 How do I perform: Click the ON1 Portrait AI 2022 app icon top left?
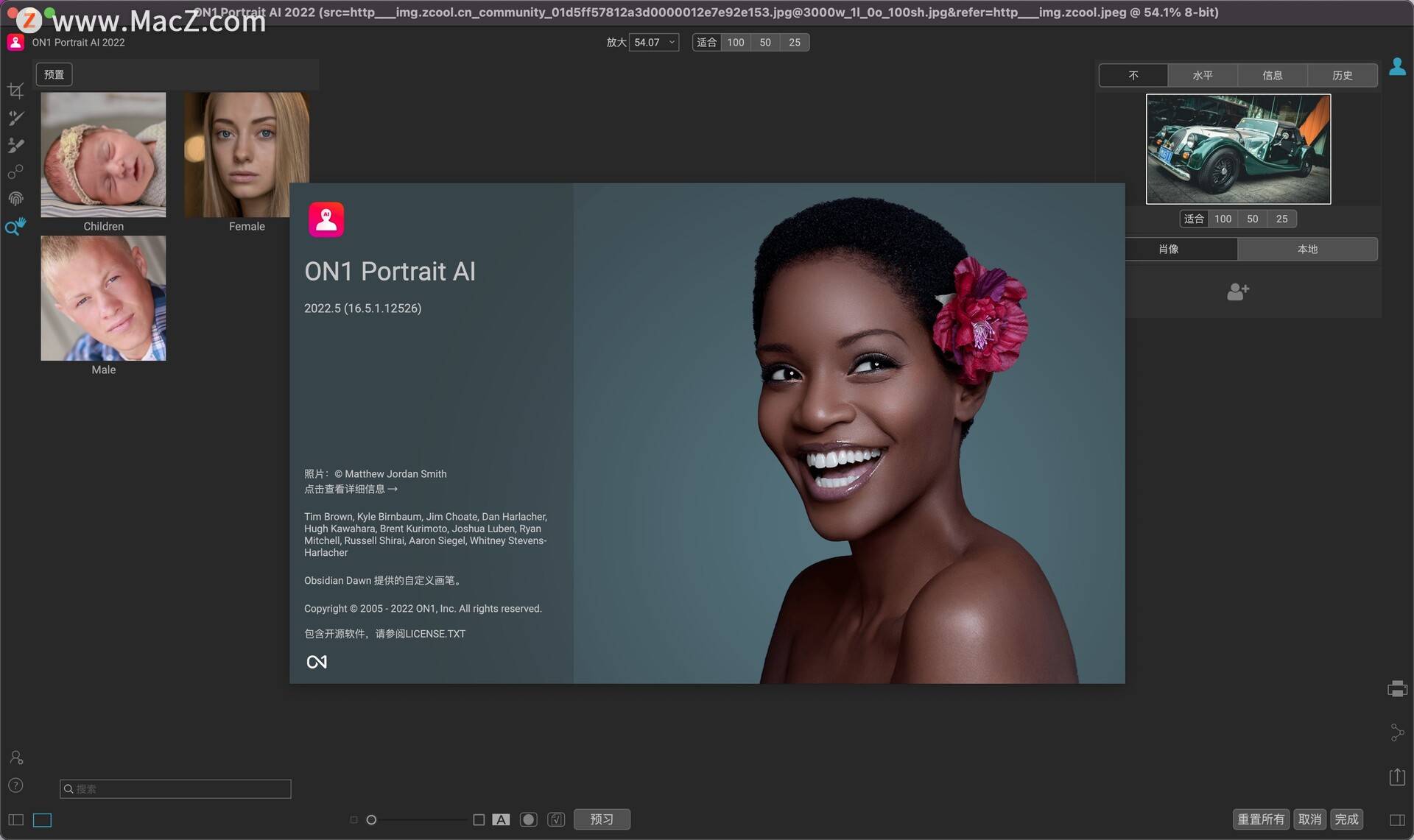pyautogui.click(x=15, y=43)
